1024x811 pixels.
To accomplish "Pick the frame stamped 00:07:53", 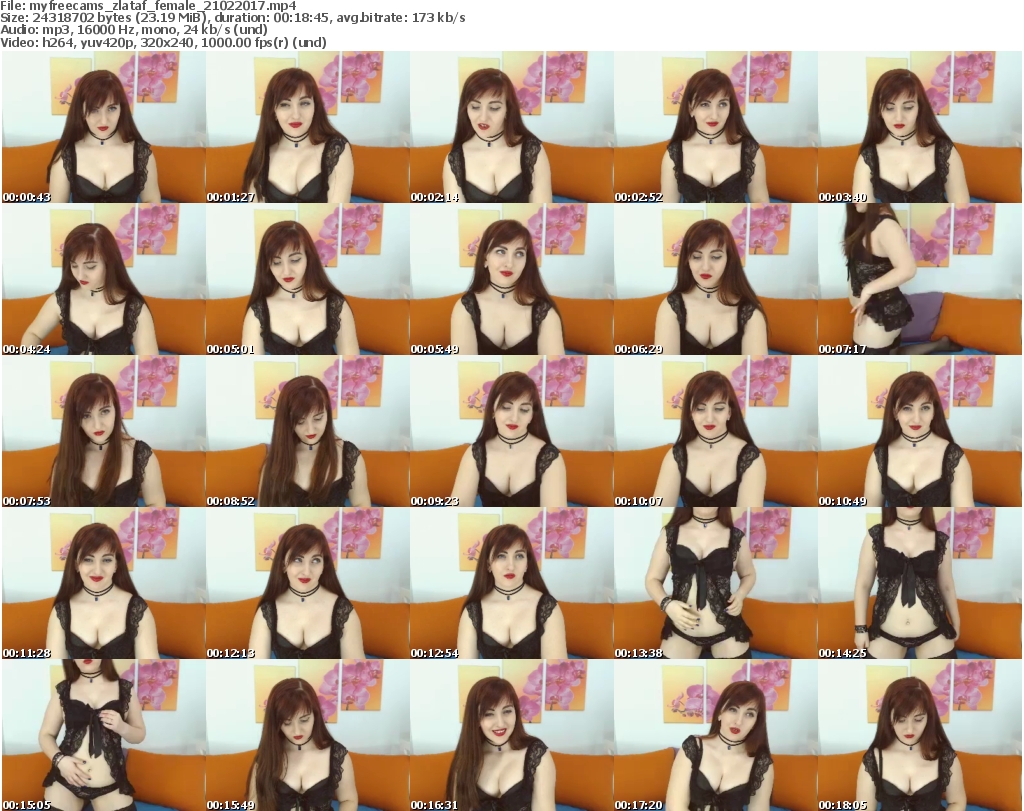I will 103,431.
